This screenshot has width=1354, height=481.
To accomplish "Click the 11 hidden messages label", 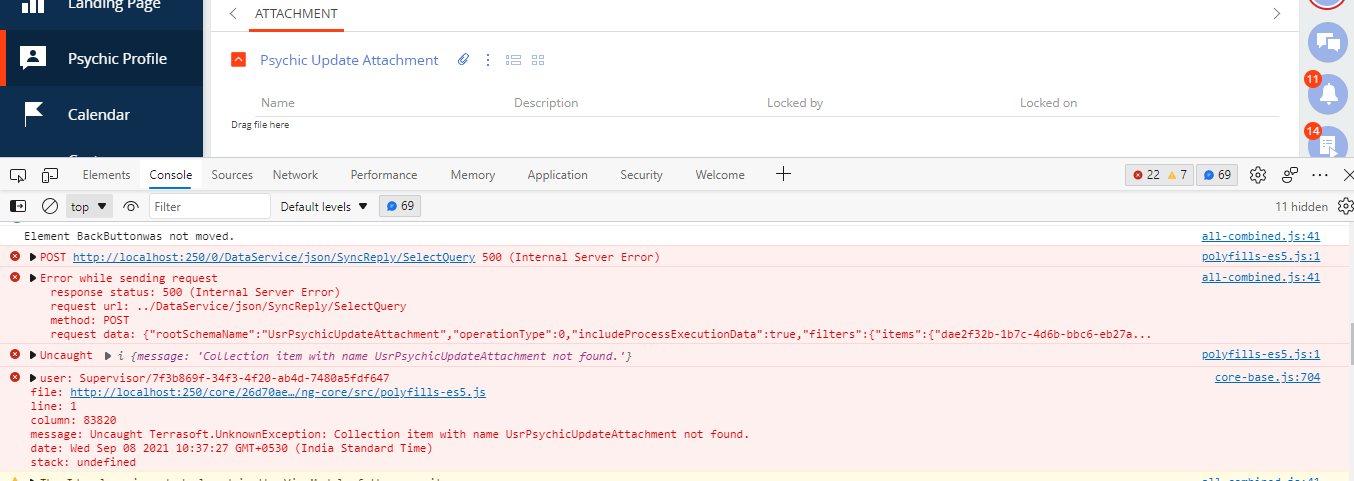I will [1301, 207].
